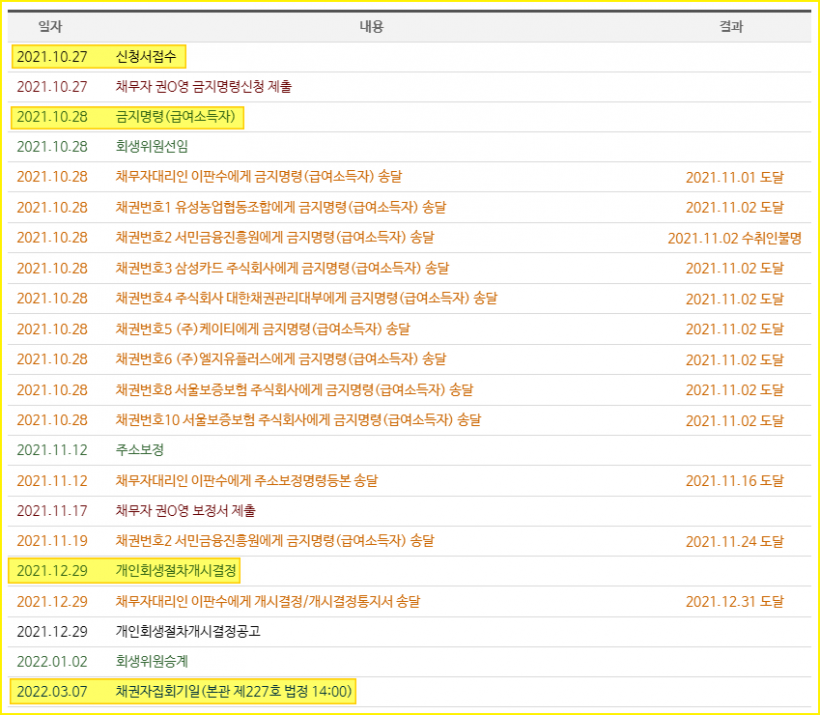This screenshot has height=715, width=820.
Task: Click the 내용 column header
Action: click(x=371, y=27)
